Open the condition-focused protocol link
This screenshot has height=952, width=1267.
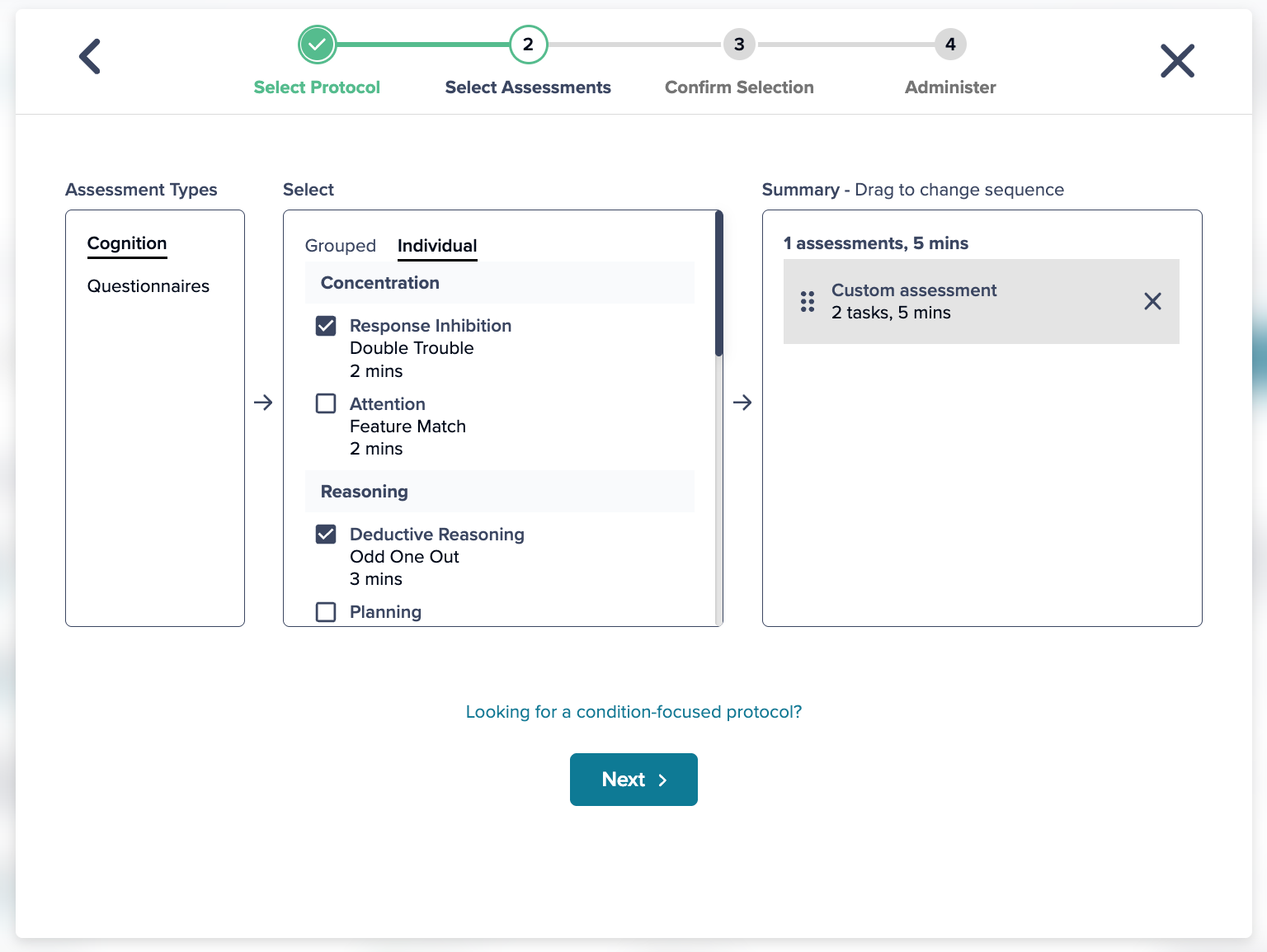click(633, 711)
